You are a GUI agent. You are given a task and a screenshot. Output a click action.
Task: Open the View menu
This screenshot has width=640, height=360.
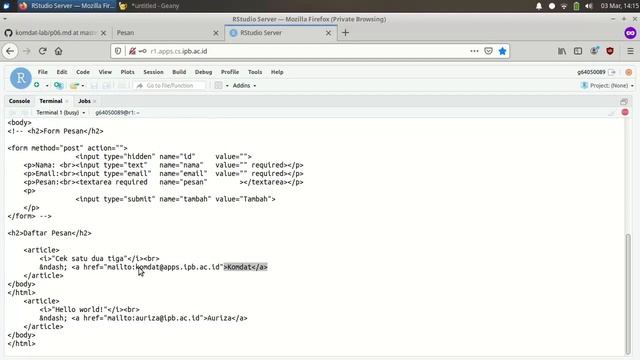pyautogui.click(x=105, y=72)
